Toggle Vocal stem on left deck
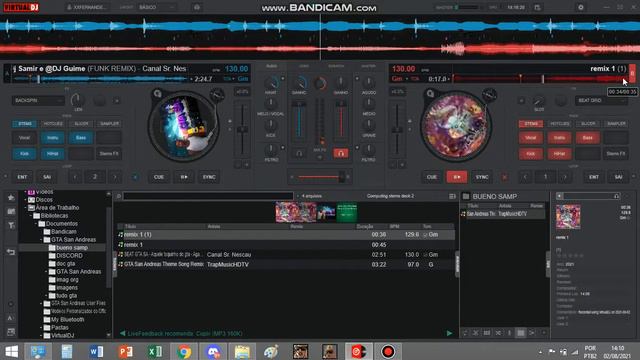This screenshot has height=360, width=640. 24,138
